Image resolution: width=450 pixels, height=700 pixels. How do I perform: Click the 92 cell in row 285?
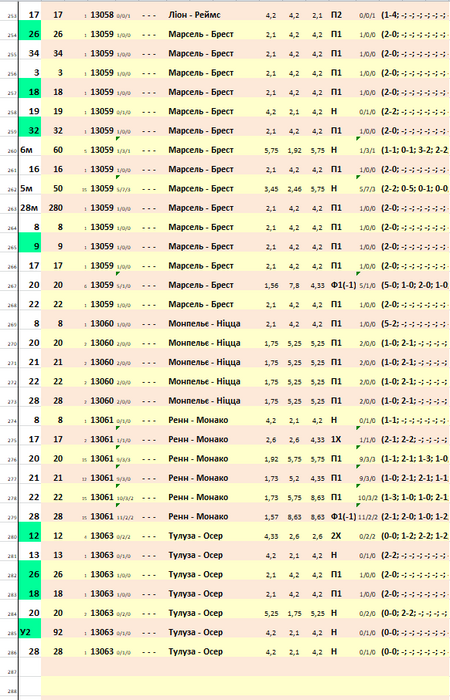[58, 632]
